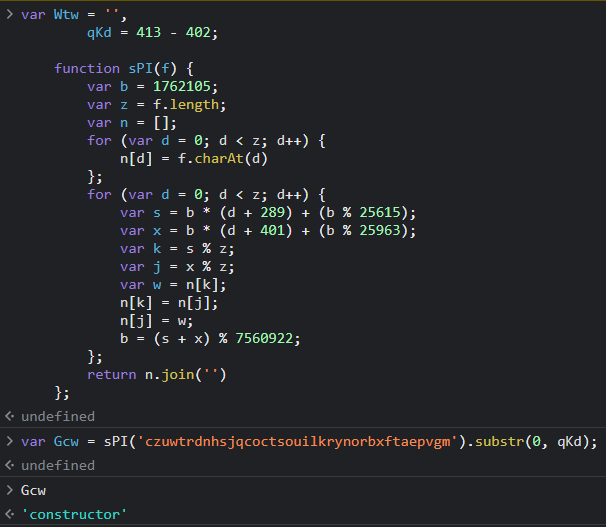Click the return arrow beside the first 'undefined'
Viewport: 606px width, 527px height.
(10, 416)
